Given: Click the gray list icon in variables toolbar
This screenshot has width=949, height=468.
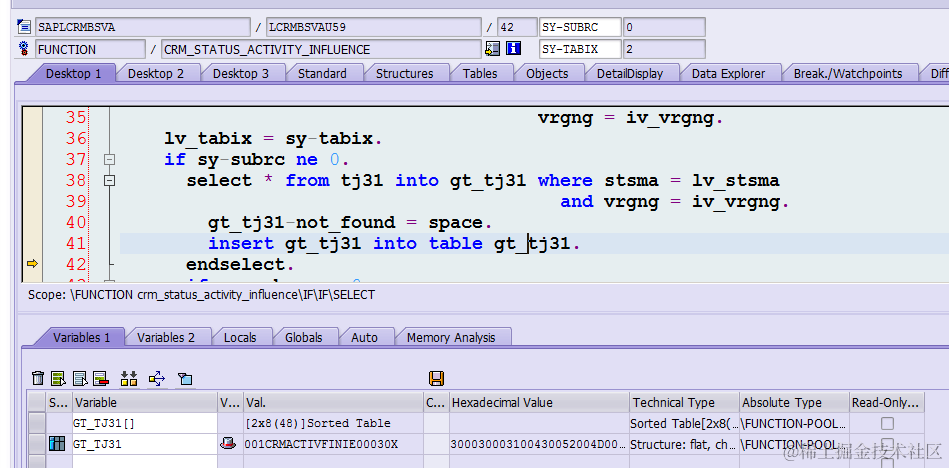Looking at the screenshot, I should click(x=79, y=378).
